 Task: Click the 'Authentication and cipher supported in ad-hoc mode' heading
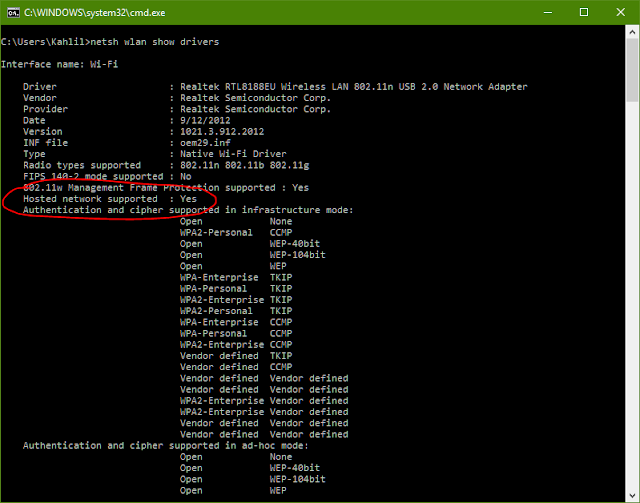click(166, 445)
